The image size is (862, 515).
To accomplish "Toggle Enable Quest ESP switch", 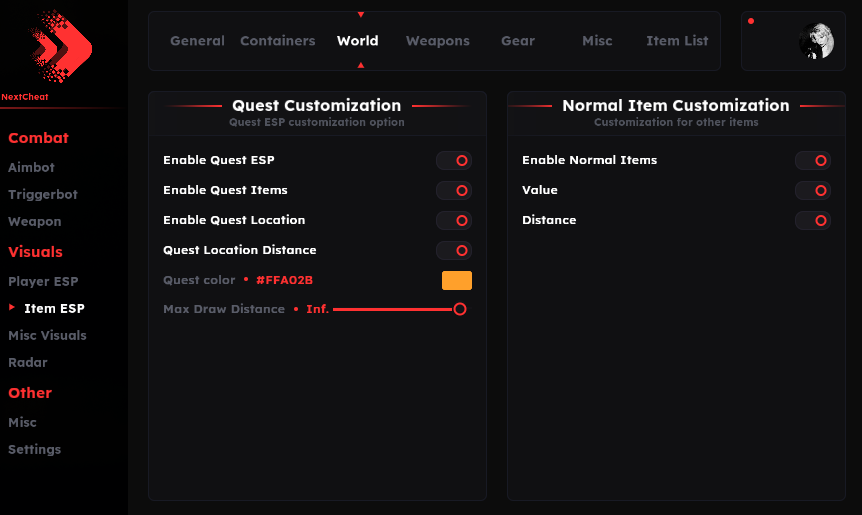I will pyautogui.click(x=454, y=160).
